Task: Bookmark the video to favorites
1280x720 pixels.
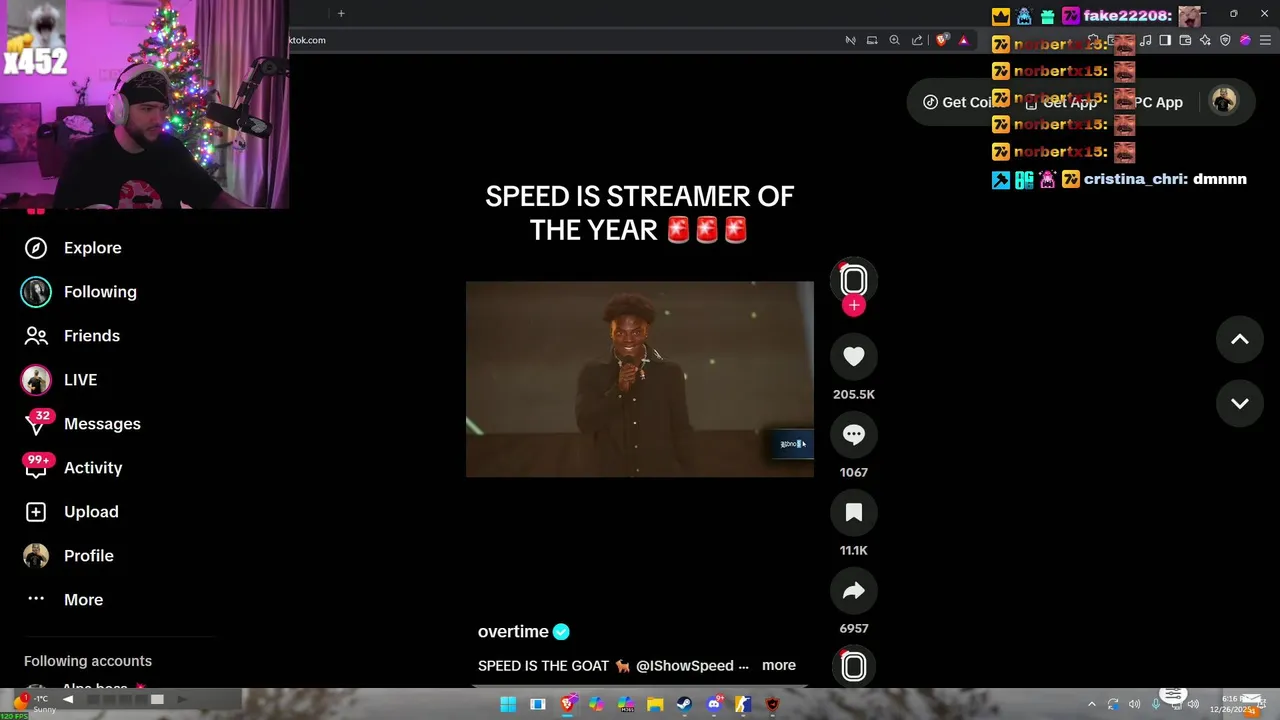Action: tap(854, 512)
